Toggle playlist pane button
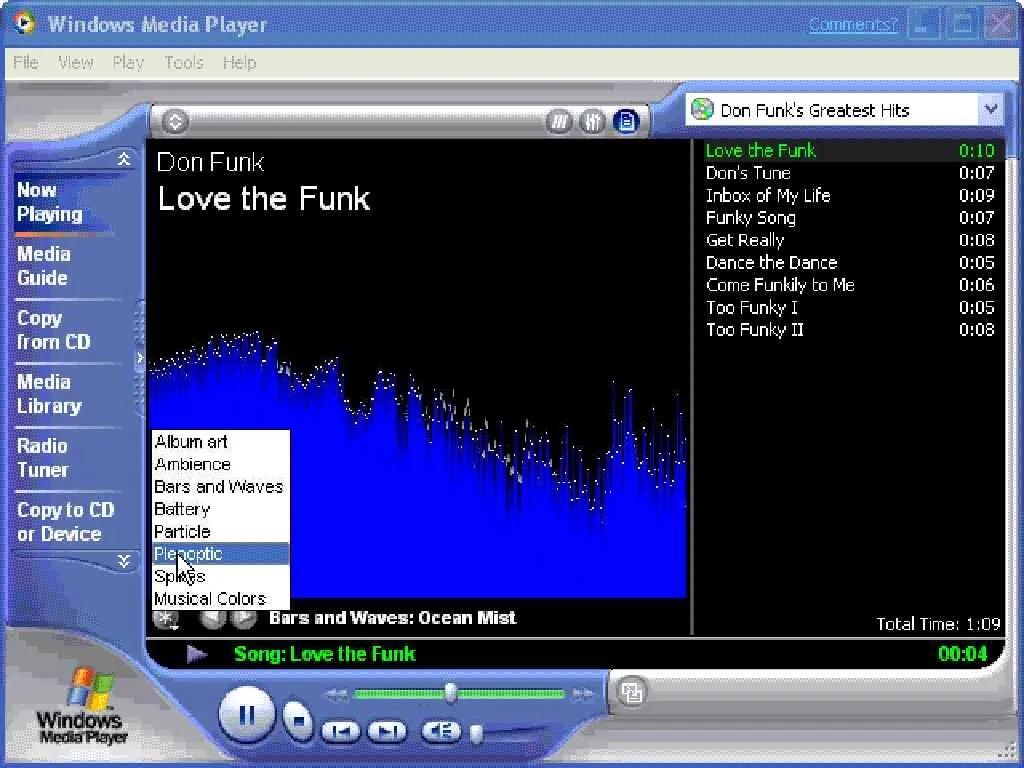Screen dimensions: 1024x768 [626, 121]
